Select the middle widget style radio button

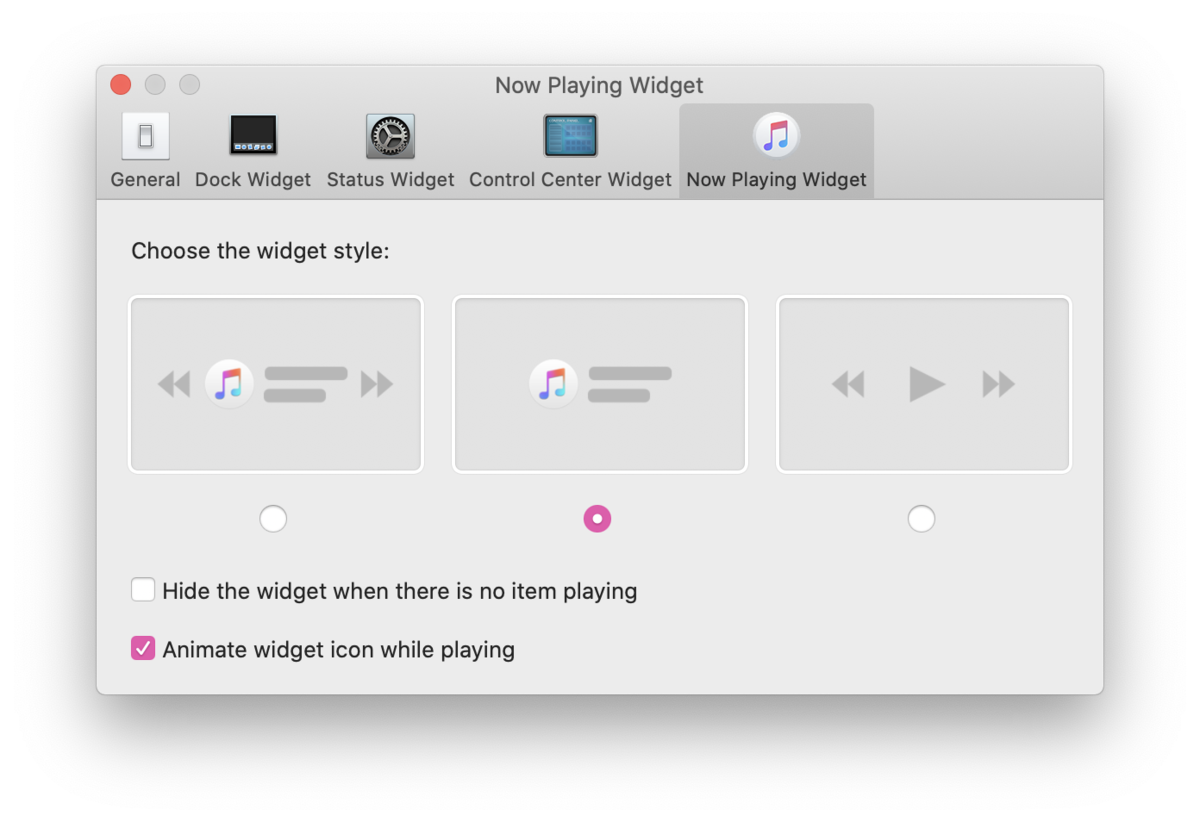pyautogui.click(x=597, y=519)
